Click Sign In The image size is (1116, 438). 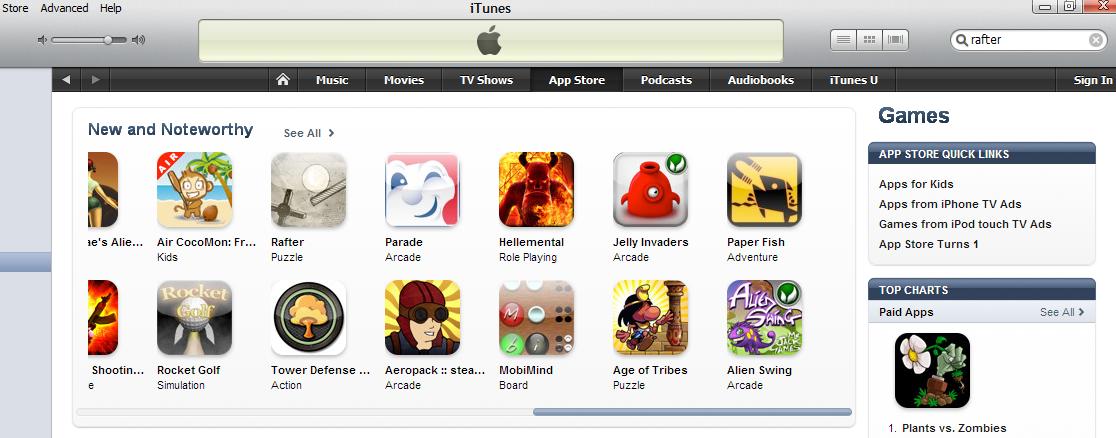pyautogui.click(x=1093, y=80)
